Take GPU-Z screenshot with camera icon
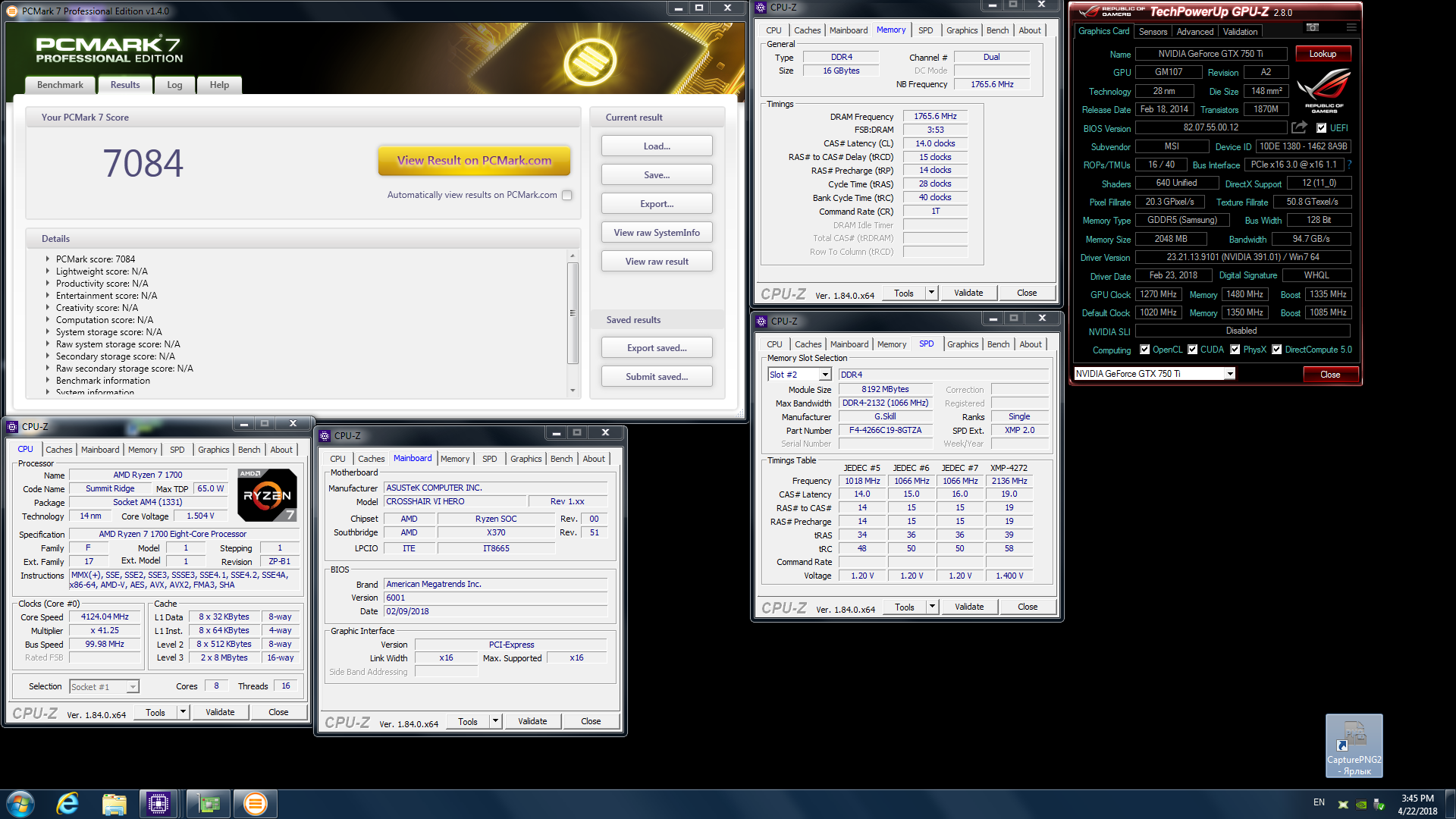The height and width of the screenshot is (819, 1456). point(1313,27)
